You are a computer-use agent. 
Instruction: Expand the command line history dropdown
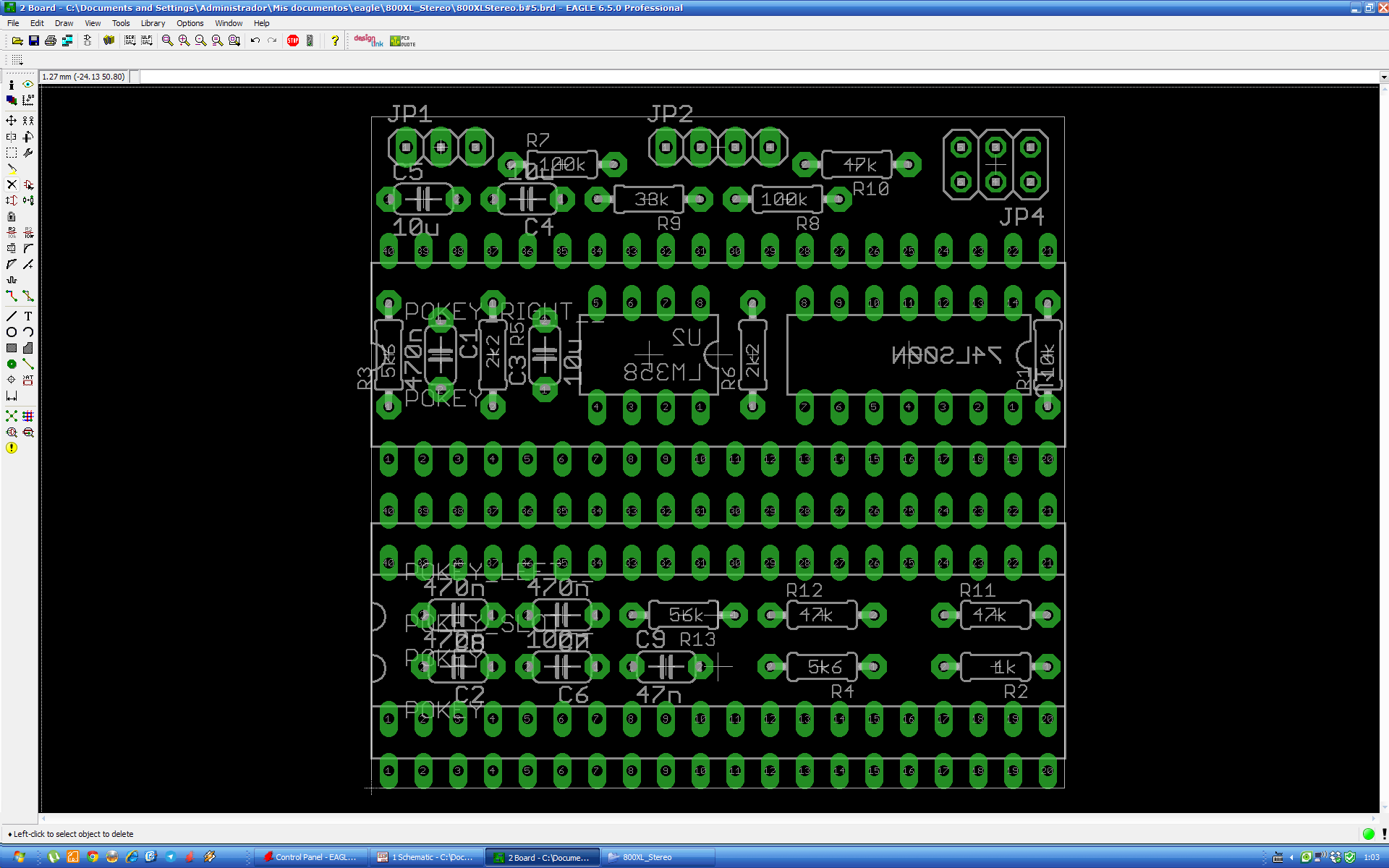pyautogui.click(x=1383, y=77)
